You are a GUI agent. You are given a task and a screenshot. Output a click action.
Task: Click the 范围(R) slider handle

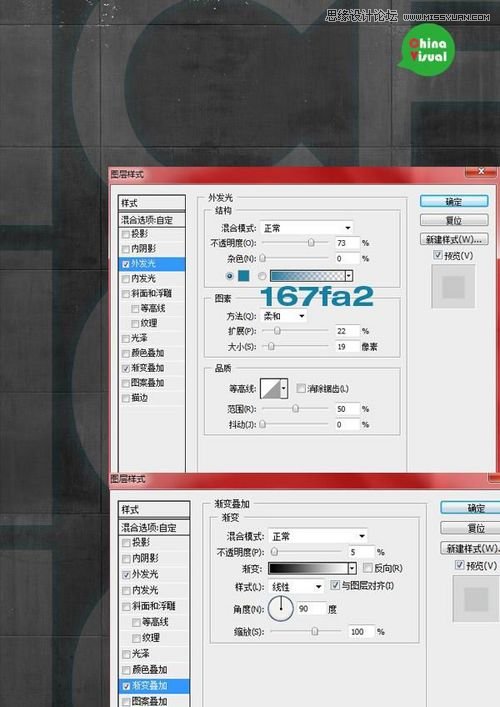tap(295, 409)
